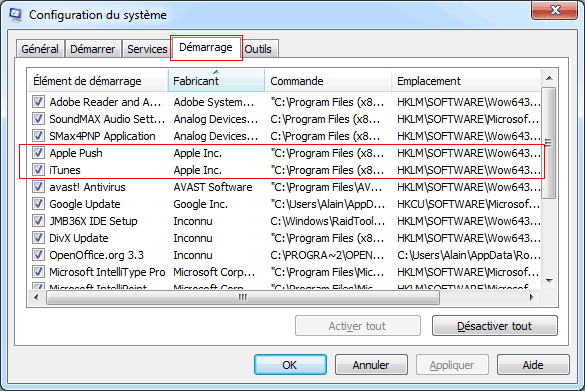Sort by the Emplacement column header

pos(466,81)
